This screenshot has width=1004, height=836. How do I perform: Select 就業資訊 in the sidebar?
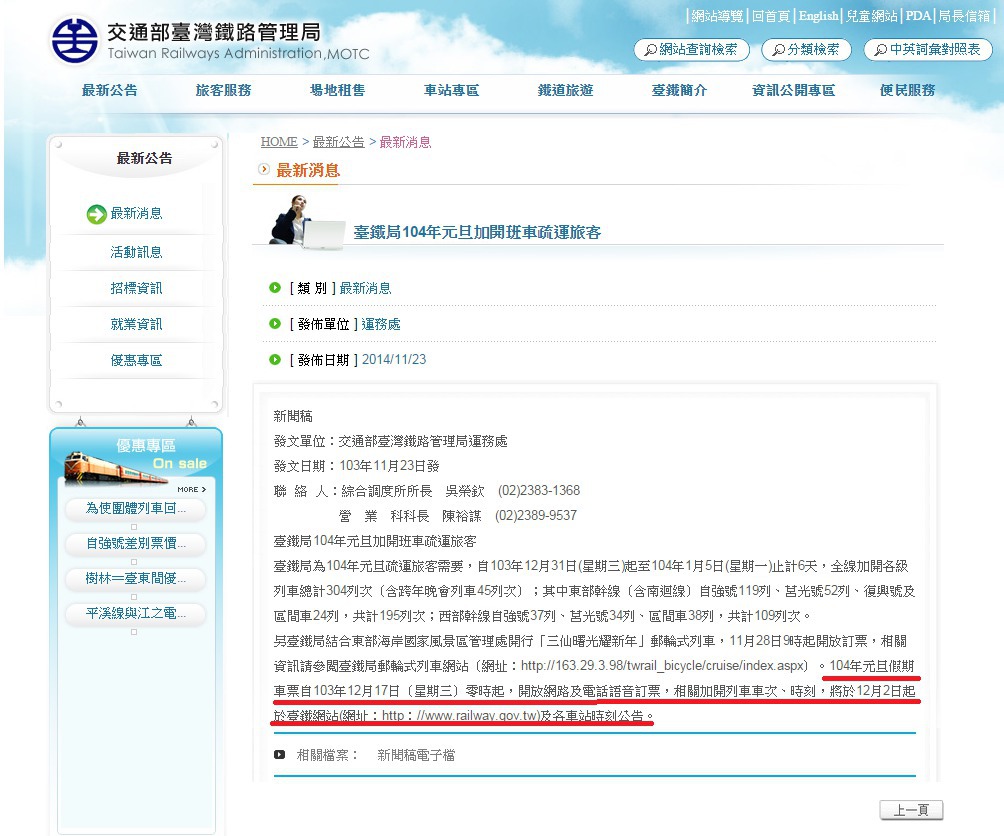pos(136,324)
